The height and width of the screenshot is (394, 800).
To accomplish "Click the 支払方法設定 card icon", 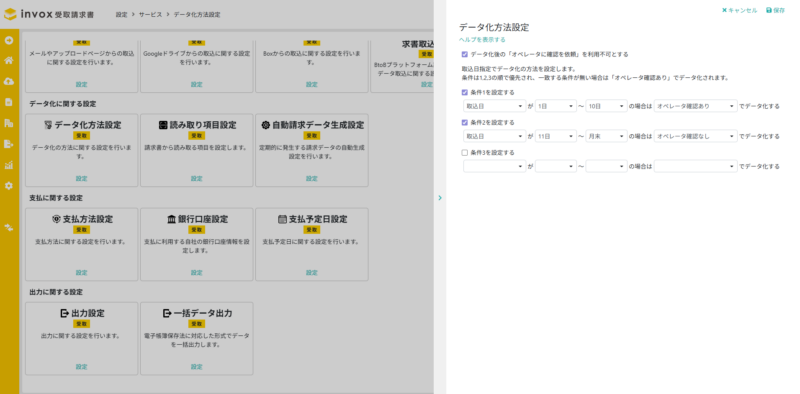I will (x=56, y=219).
